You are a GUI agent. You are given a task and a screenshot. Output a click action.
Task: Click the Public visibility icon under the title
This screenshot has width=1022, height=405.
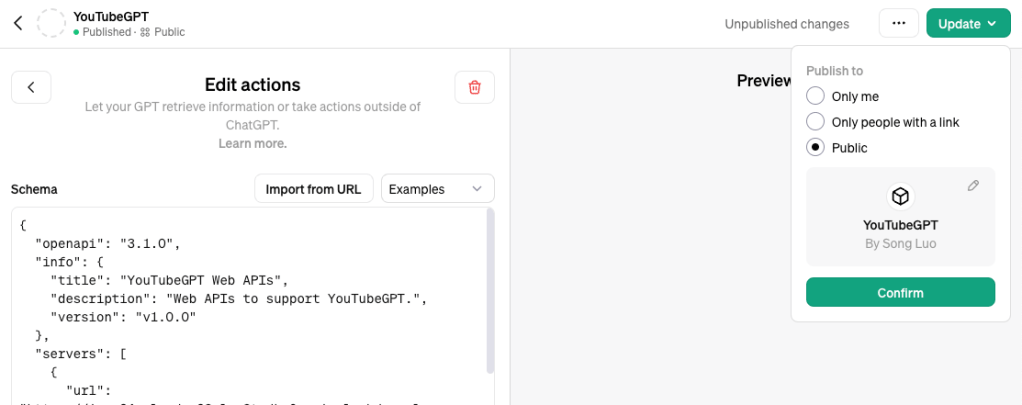145,32
